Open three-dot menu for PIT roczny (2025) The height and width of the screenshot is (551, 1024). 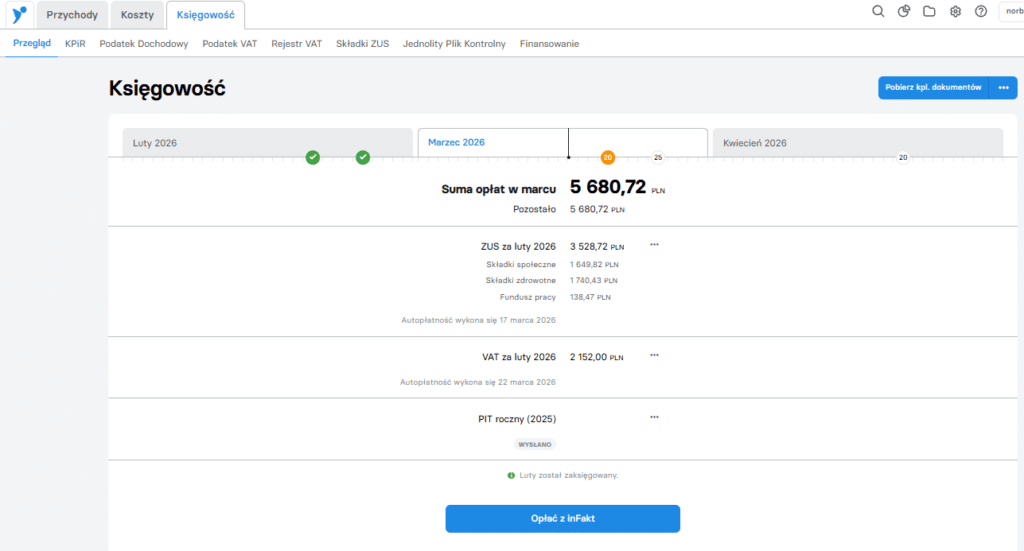(x=654, y=417)
